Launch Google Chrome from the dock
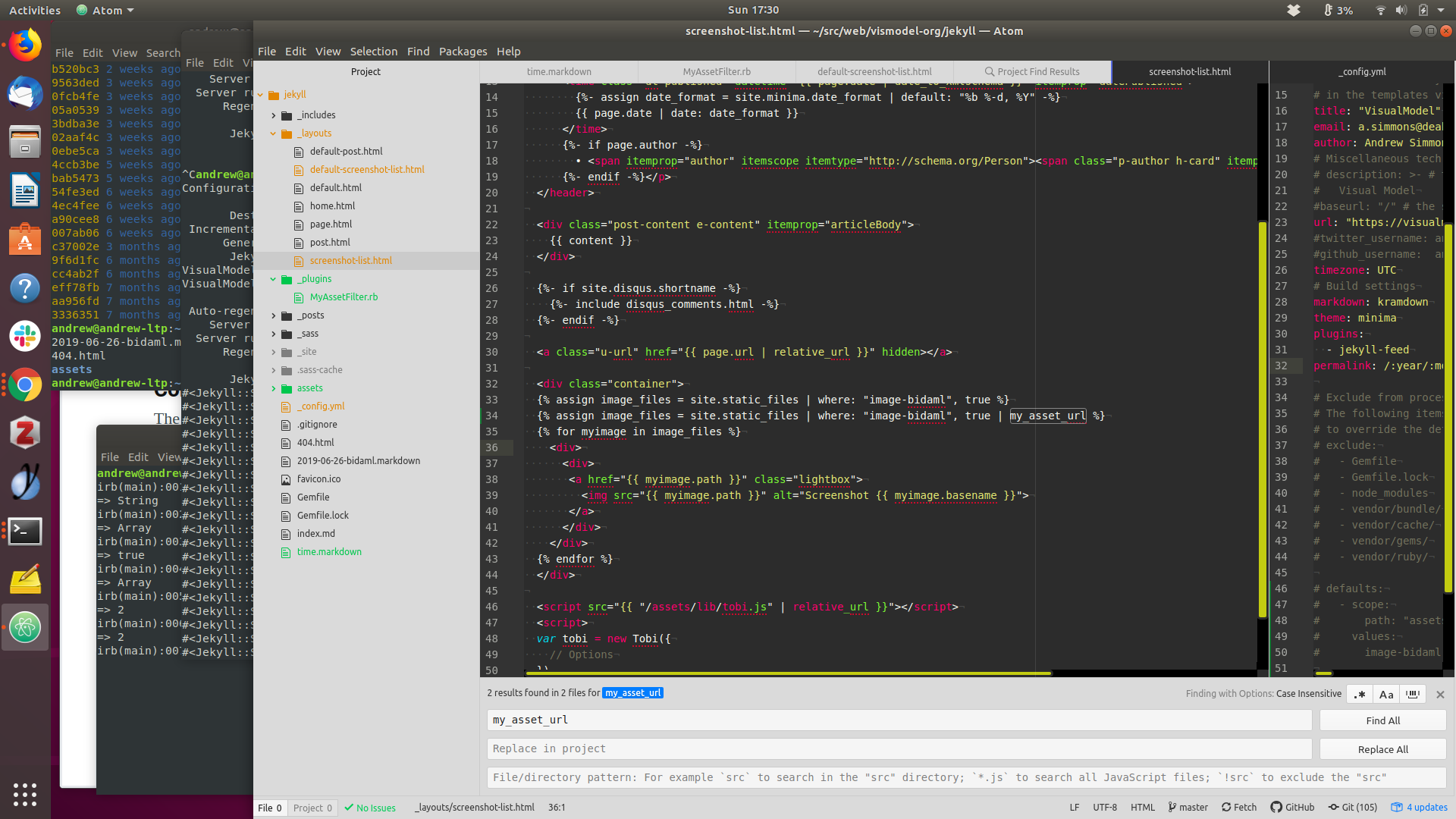This screenshot has width=1456, height=819. (25, 385)
